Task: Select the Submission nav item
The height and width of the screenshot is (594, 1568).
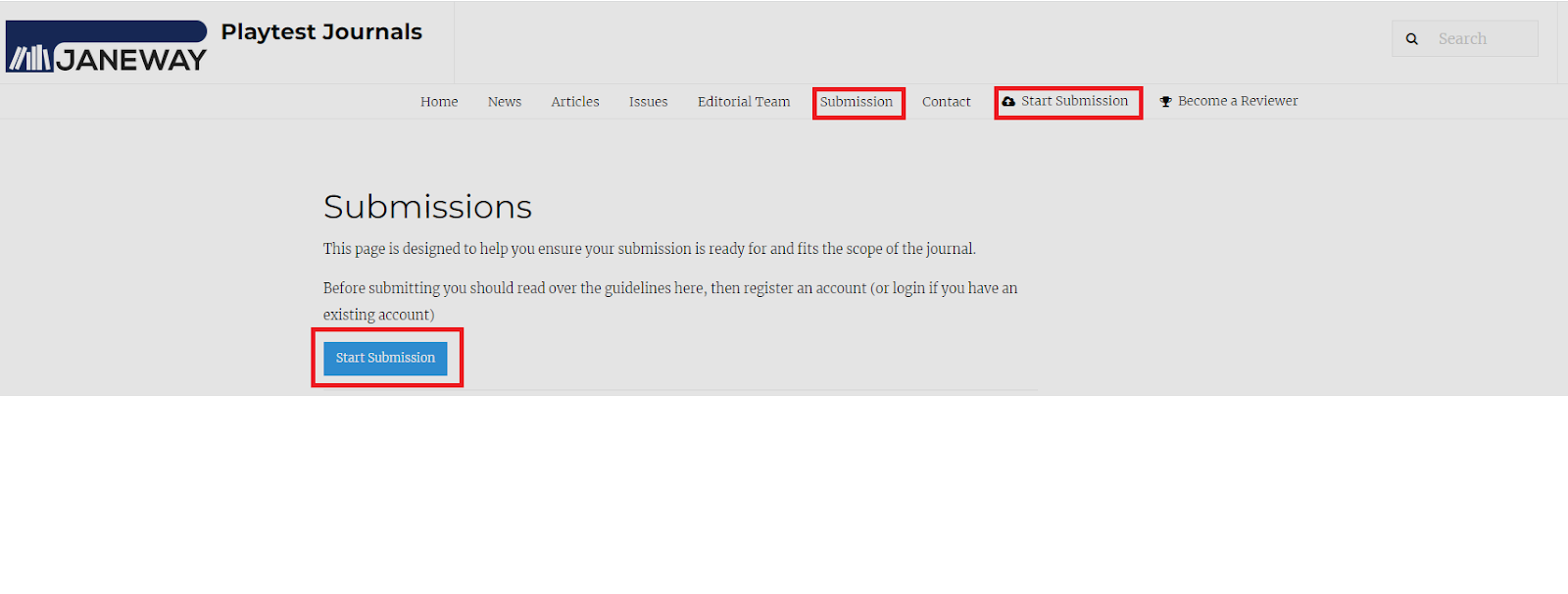Action: click(857, 102)
